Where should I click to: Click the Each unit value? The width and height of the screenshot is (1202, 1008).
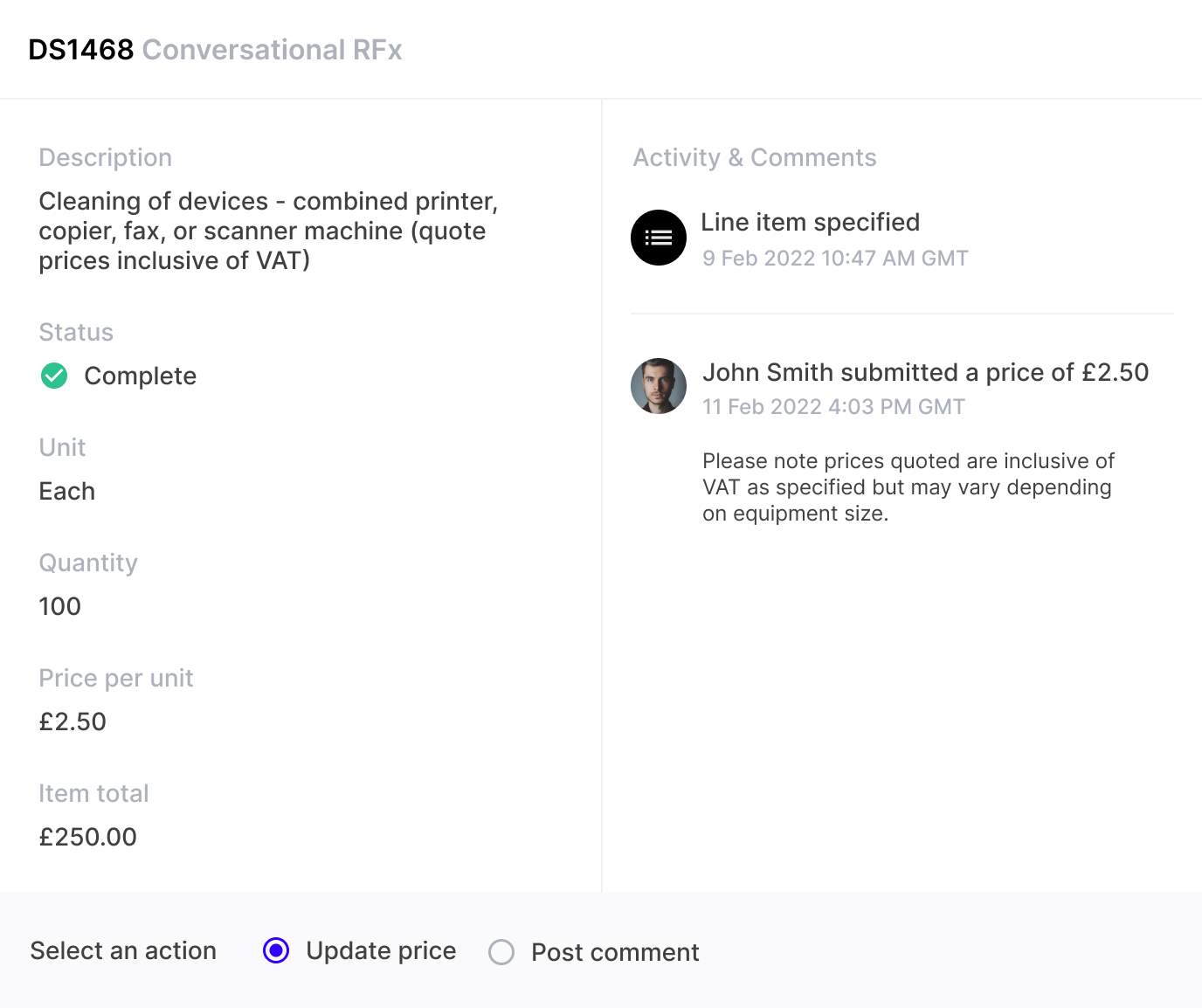point(66,491)
